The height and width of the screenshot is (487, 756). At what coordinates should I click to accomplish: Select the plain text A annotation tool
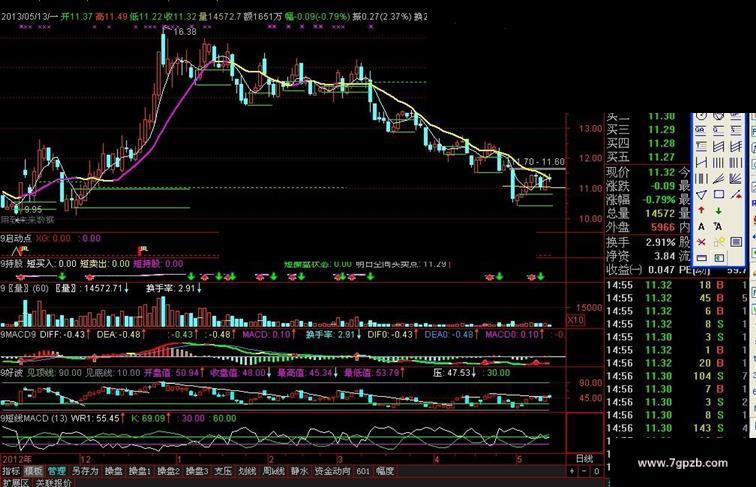click(x=702, y=227)
